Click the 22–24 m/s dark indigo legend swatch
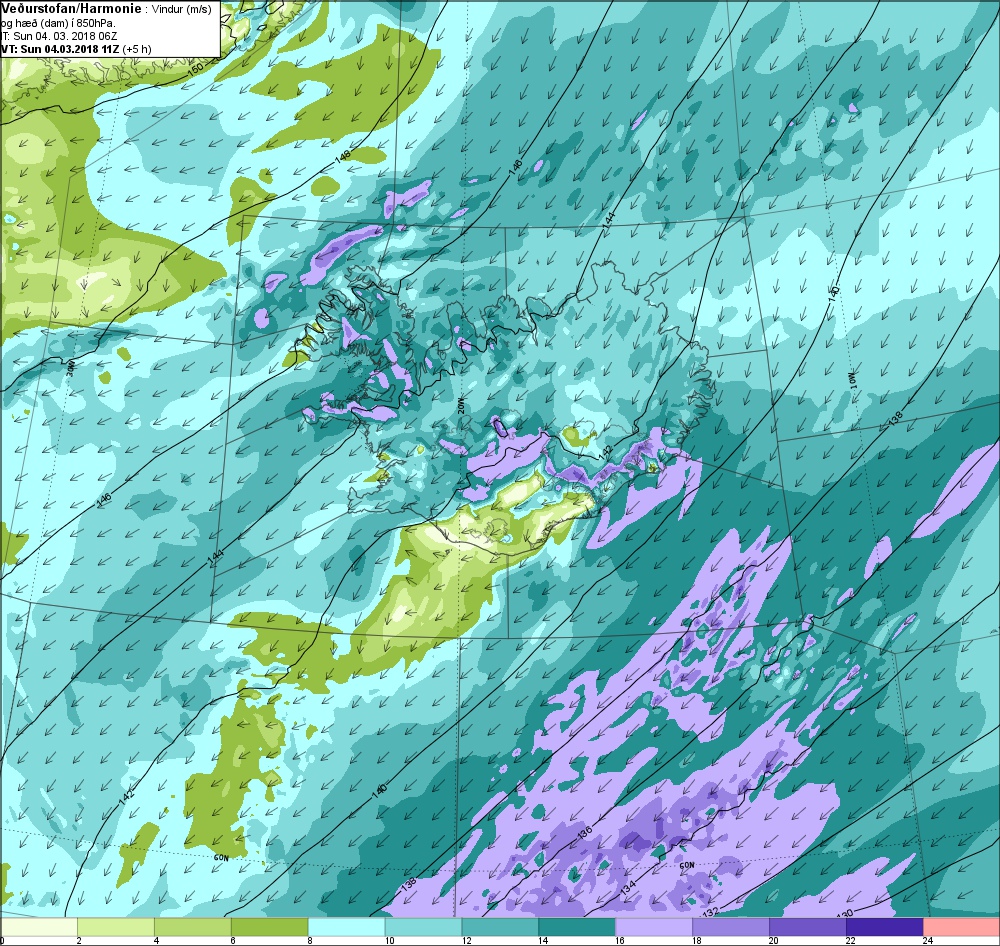This screenshot has width=1000, height=946. click(885, 927)
